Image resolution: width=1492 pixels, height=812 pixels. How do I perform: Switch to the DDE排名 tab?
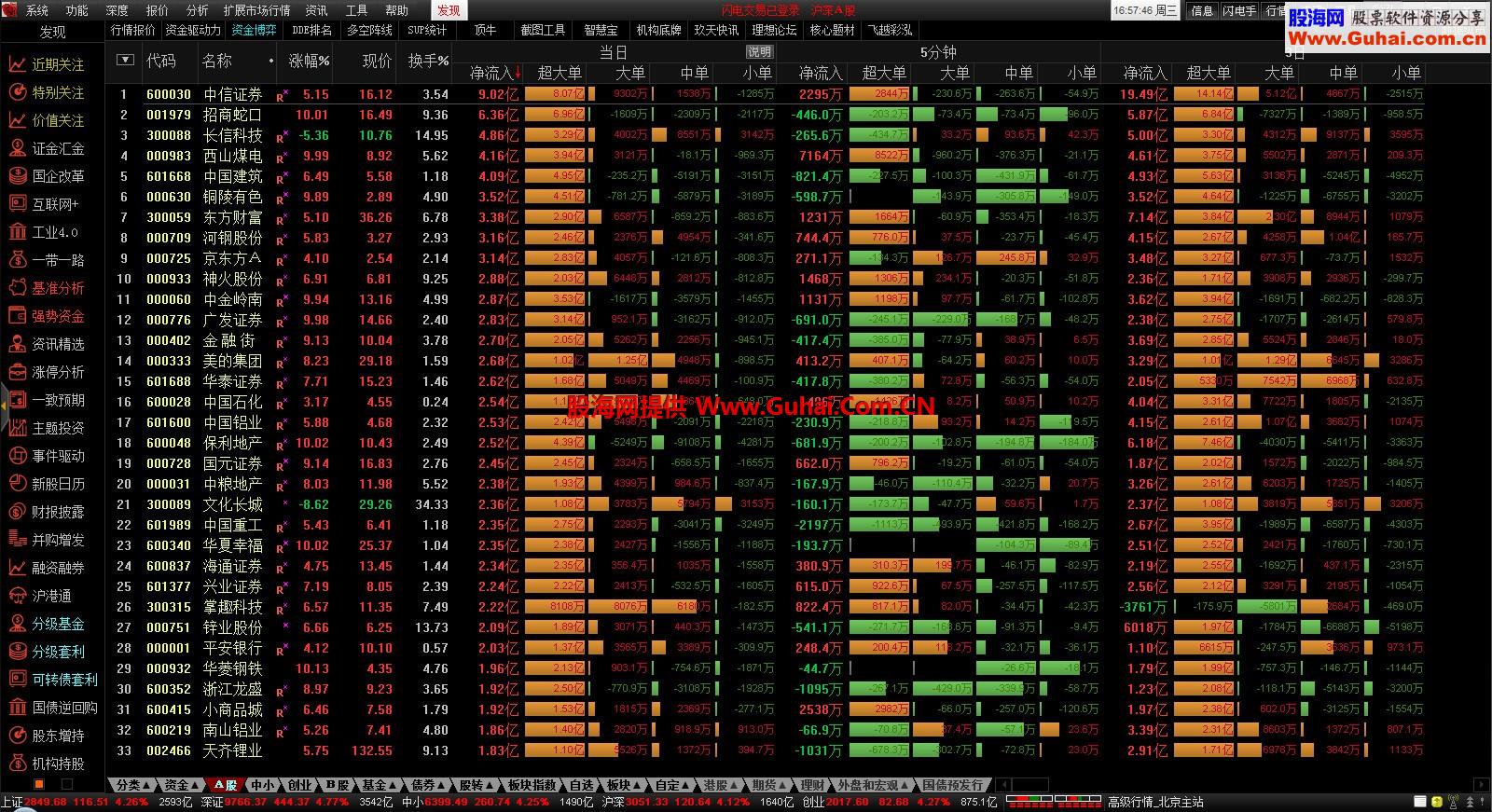tap(312, 30)
